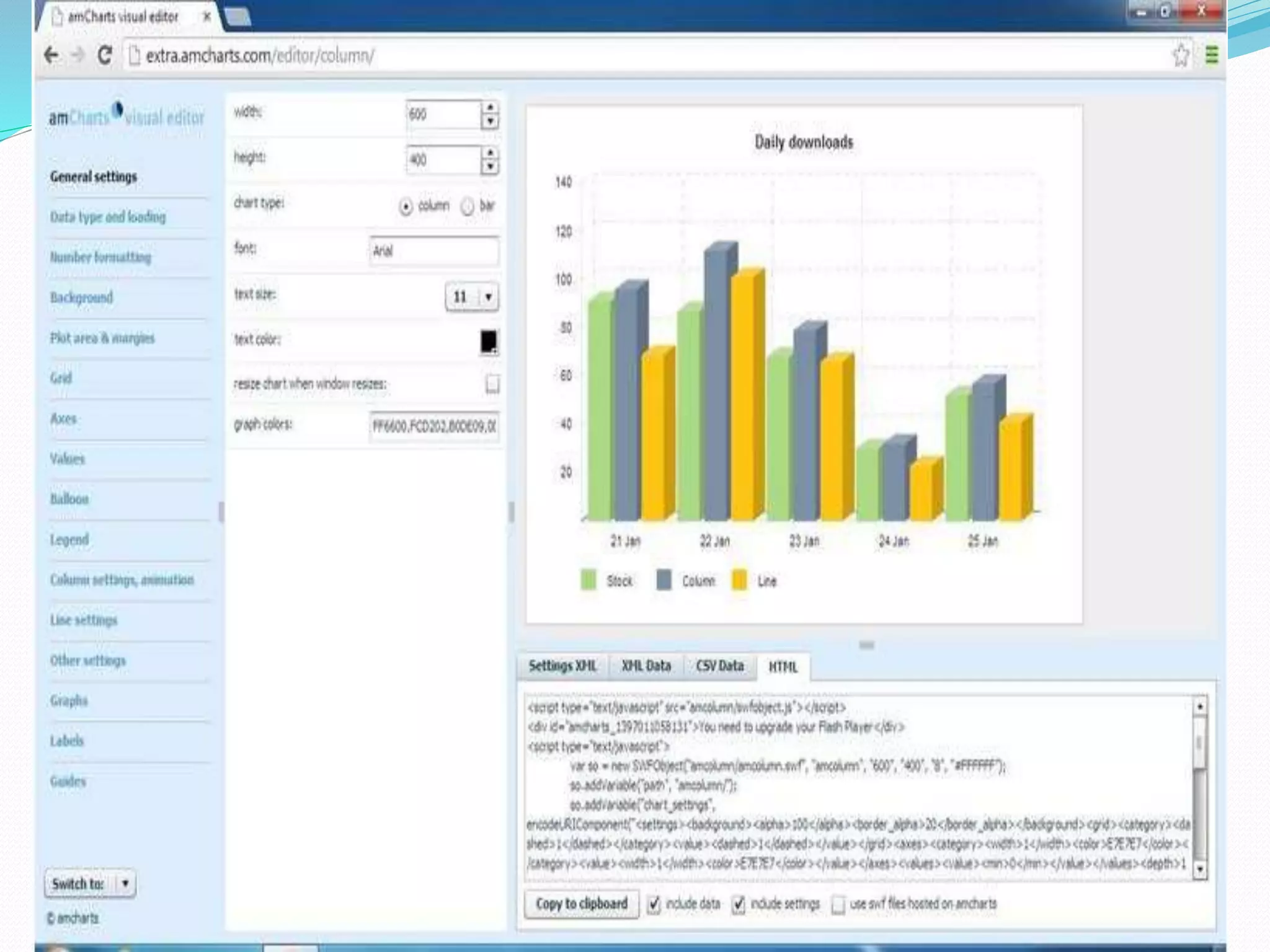Viewport: 1270px width, 952px height.
Task: Open the black text color swatch
Action: point(489,342)
